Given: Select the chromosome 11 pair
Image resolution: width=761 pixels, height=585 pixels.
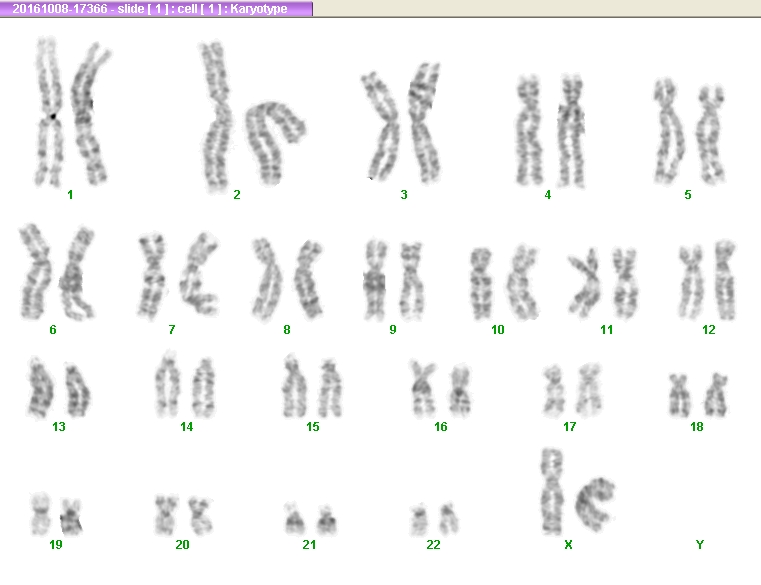Looking at the screenshot, I should [602, 283].
